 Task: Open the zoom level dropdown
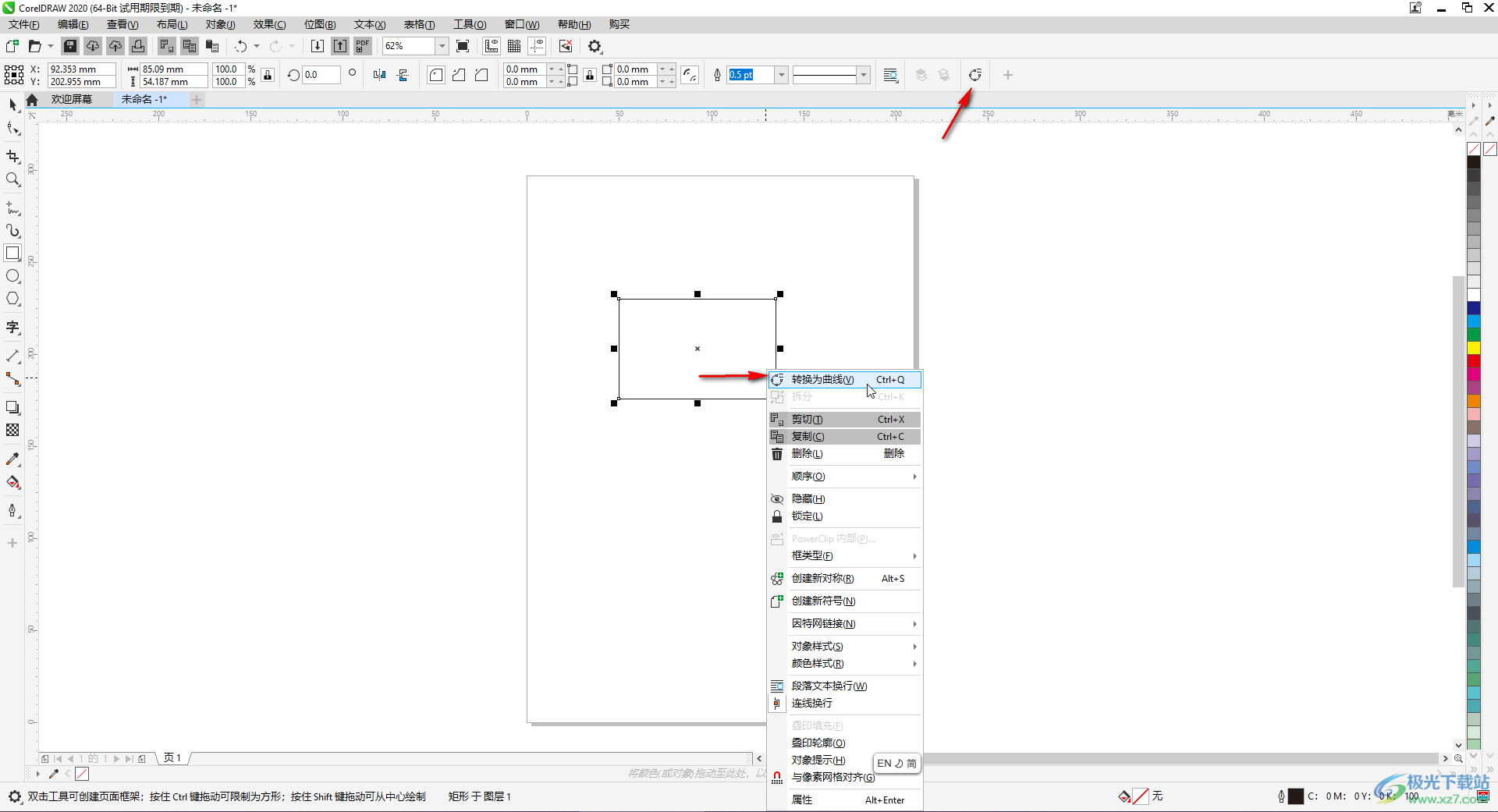[x=442, y=46]
